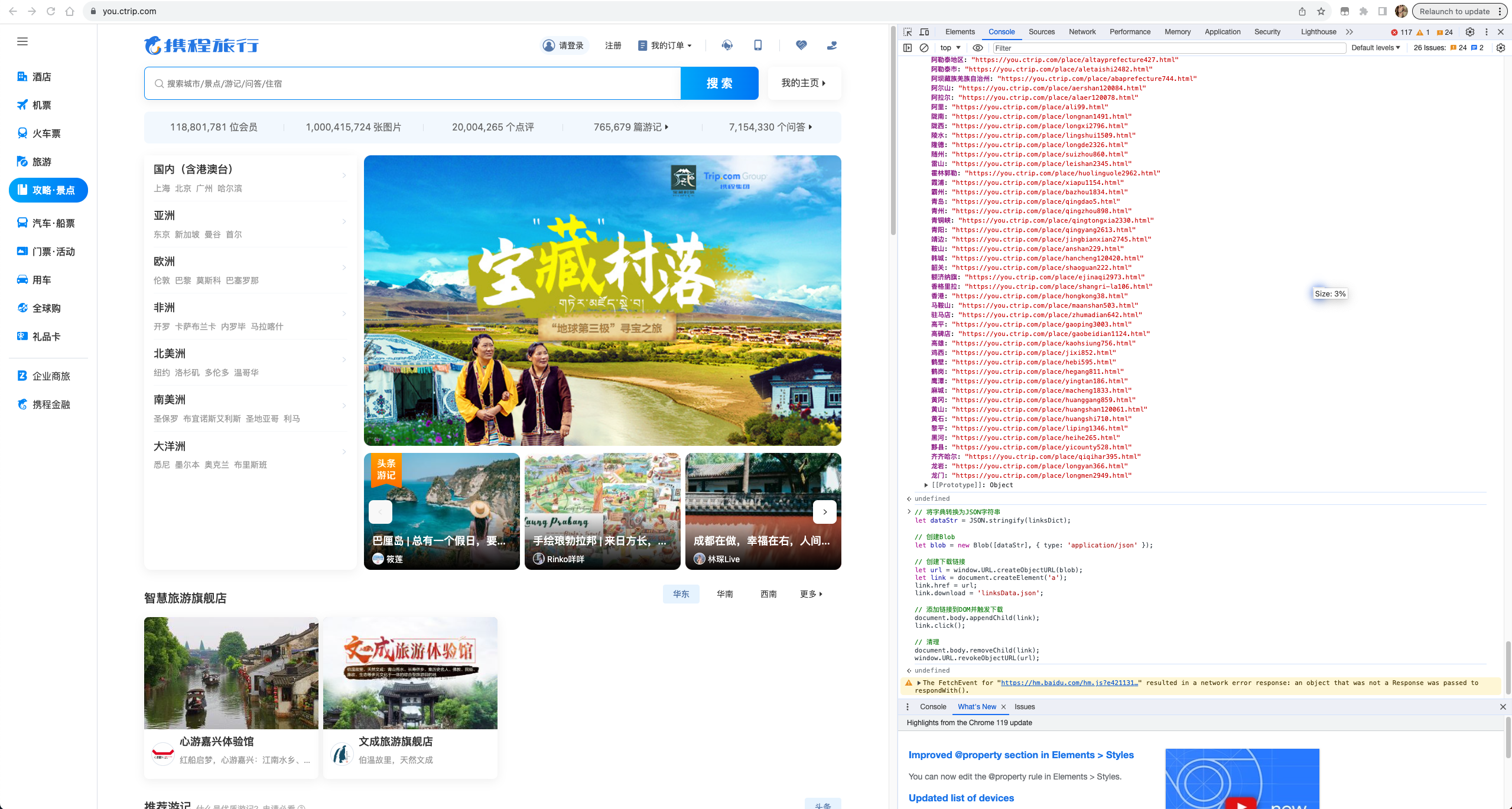1512x809 pixels.
Task: Open the 汽车·船票 sidebar item
Action: (x=46, y=223)
